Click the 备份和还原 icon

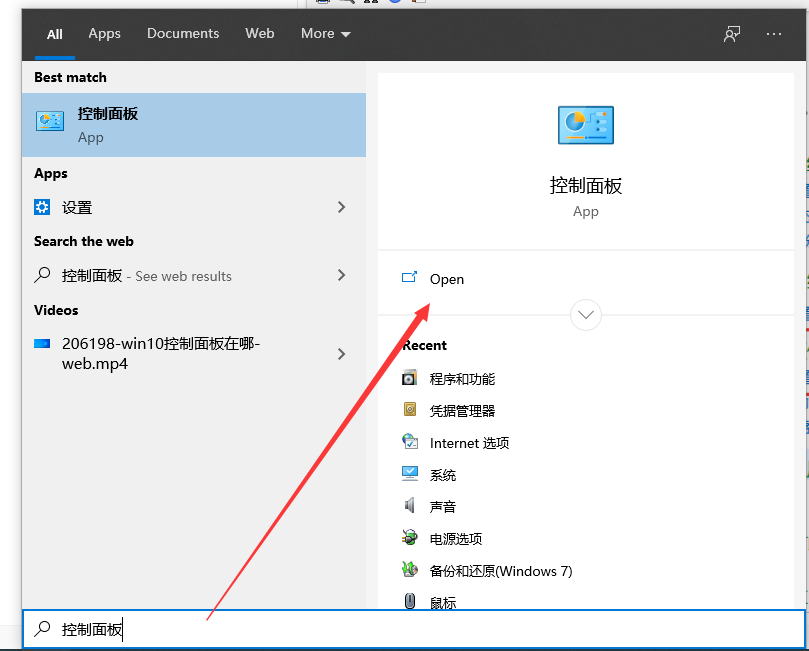click(x=410, y=569)
